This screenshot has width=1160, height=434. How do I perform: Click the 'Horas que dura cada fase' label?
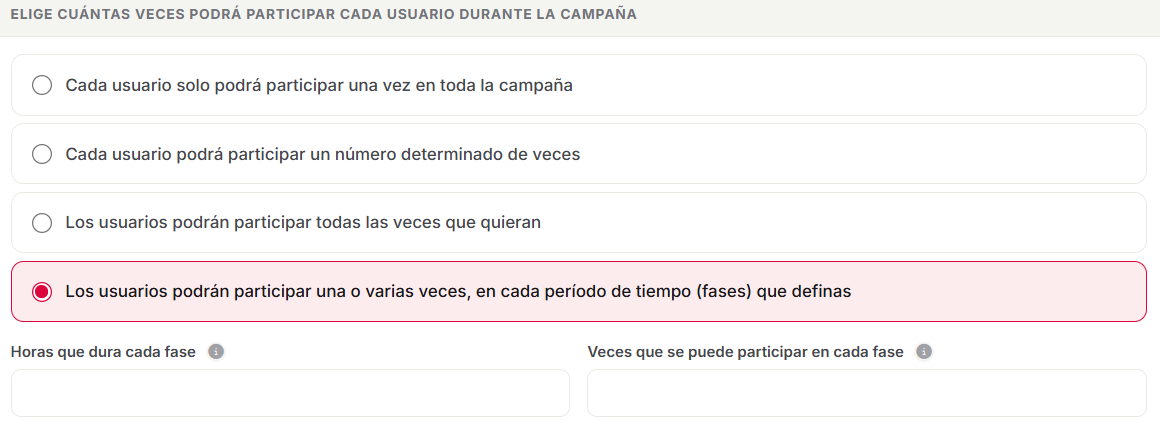104,352
